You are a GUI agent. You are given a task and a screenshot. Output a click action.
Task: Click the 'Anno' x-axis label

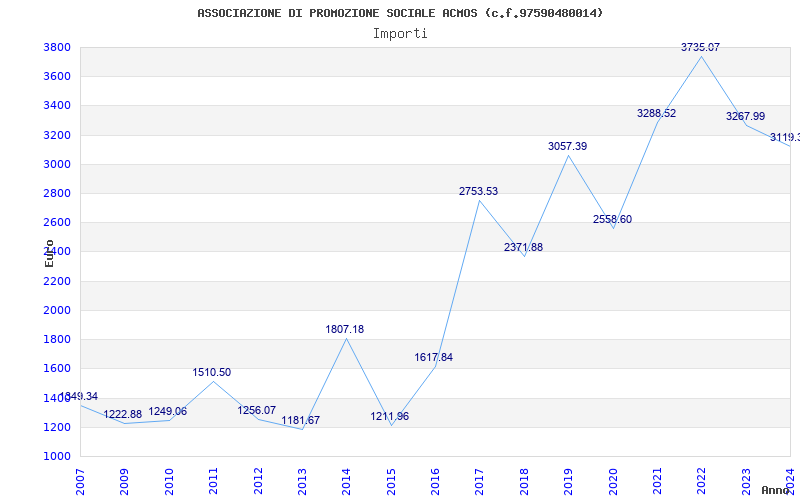[x=775, y=491]
